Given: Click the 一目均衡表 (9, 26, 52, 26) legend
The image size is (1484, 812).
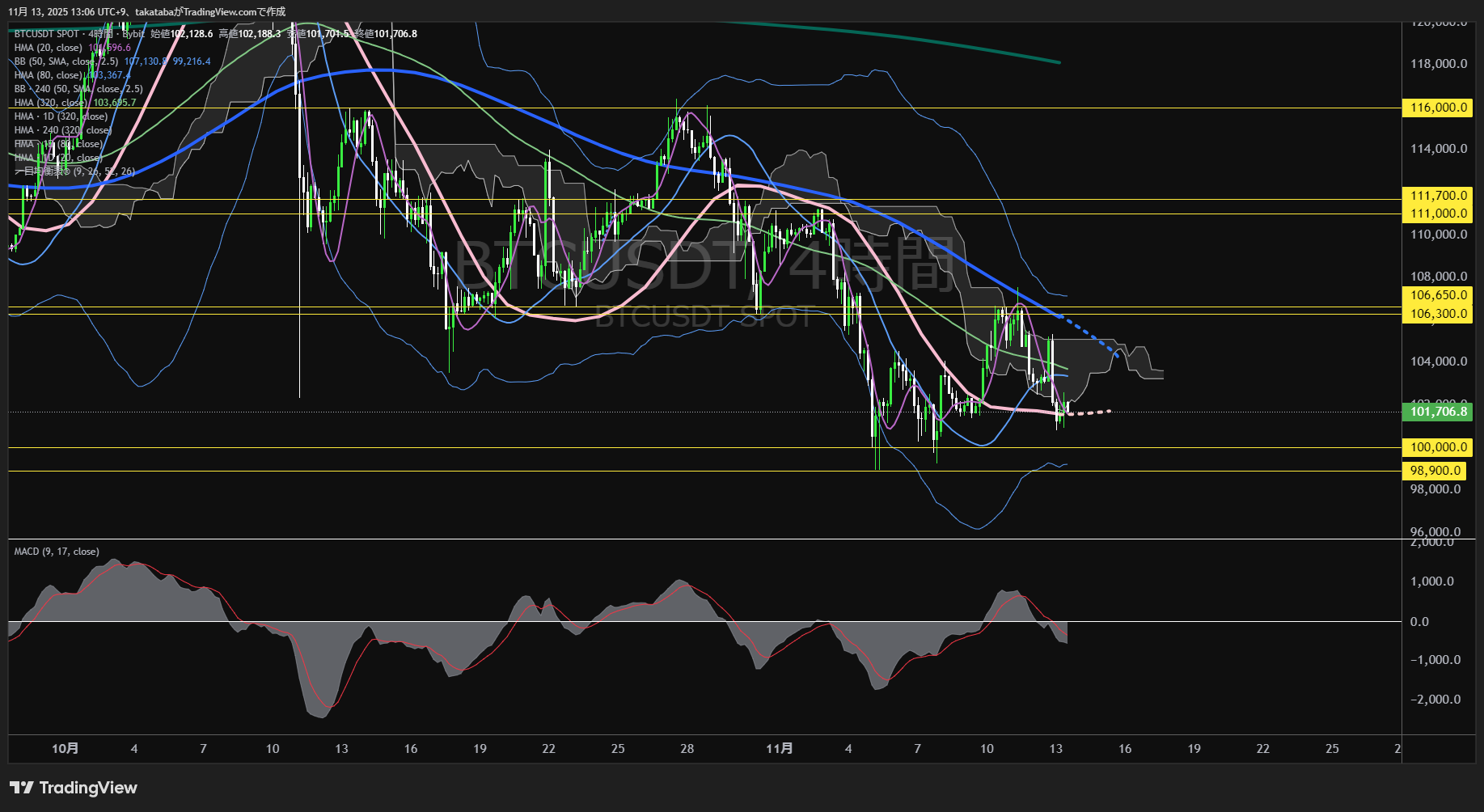Looking at the screenshot, I should click(x=74, y=171).
